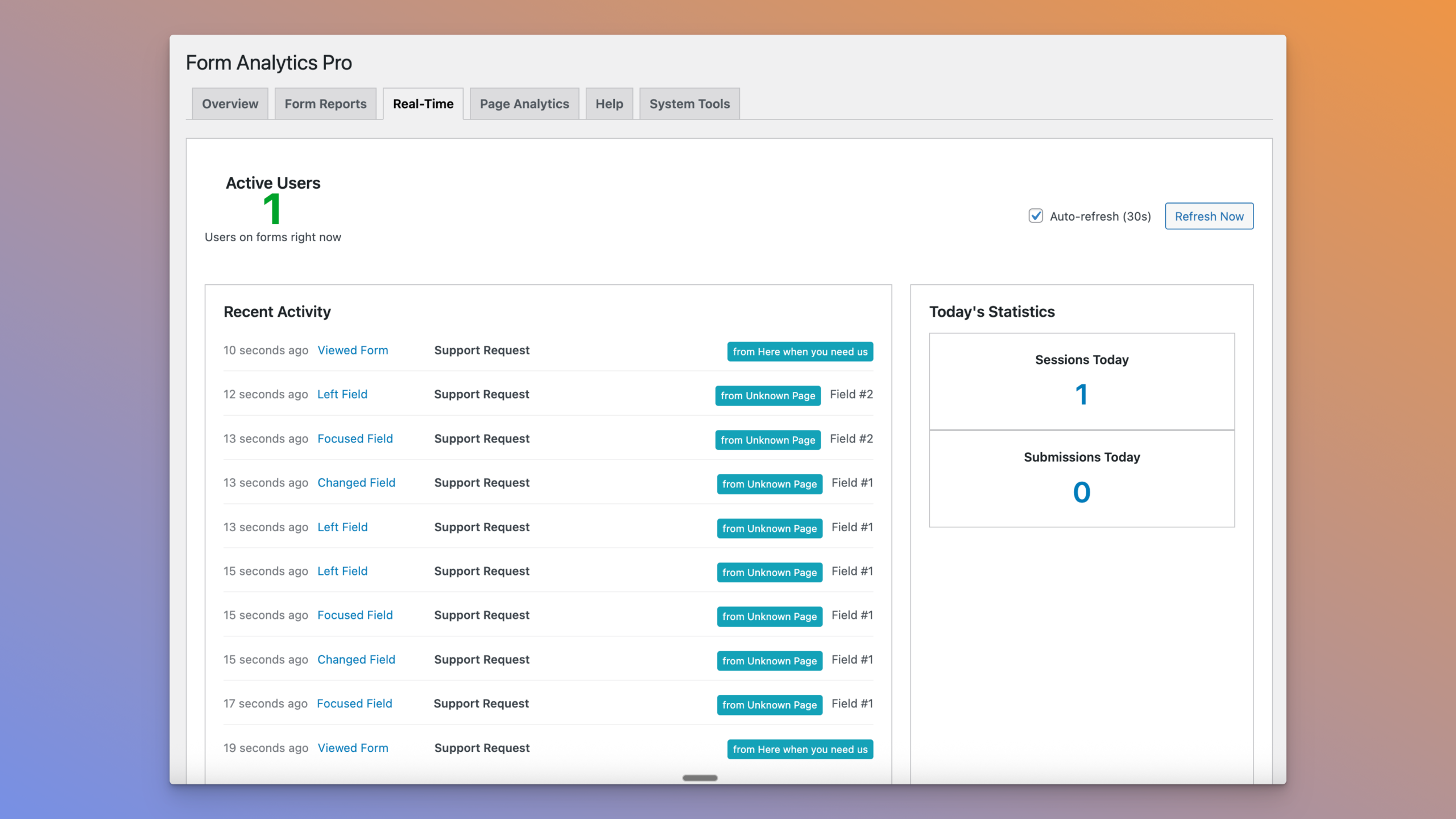This screenshot has height=819, width=1456.
Task: Click the Active Users count of 1
Action: [x=272, y=209]
